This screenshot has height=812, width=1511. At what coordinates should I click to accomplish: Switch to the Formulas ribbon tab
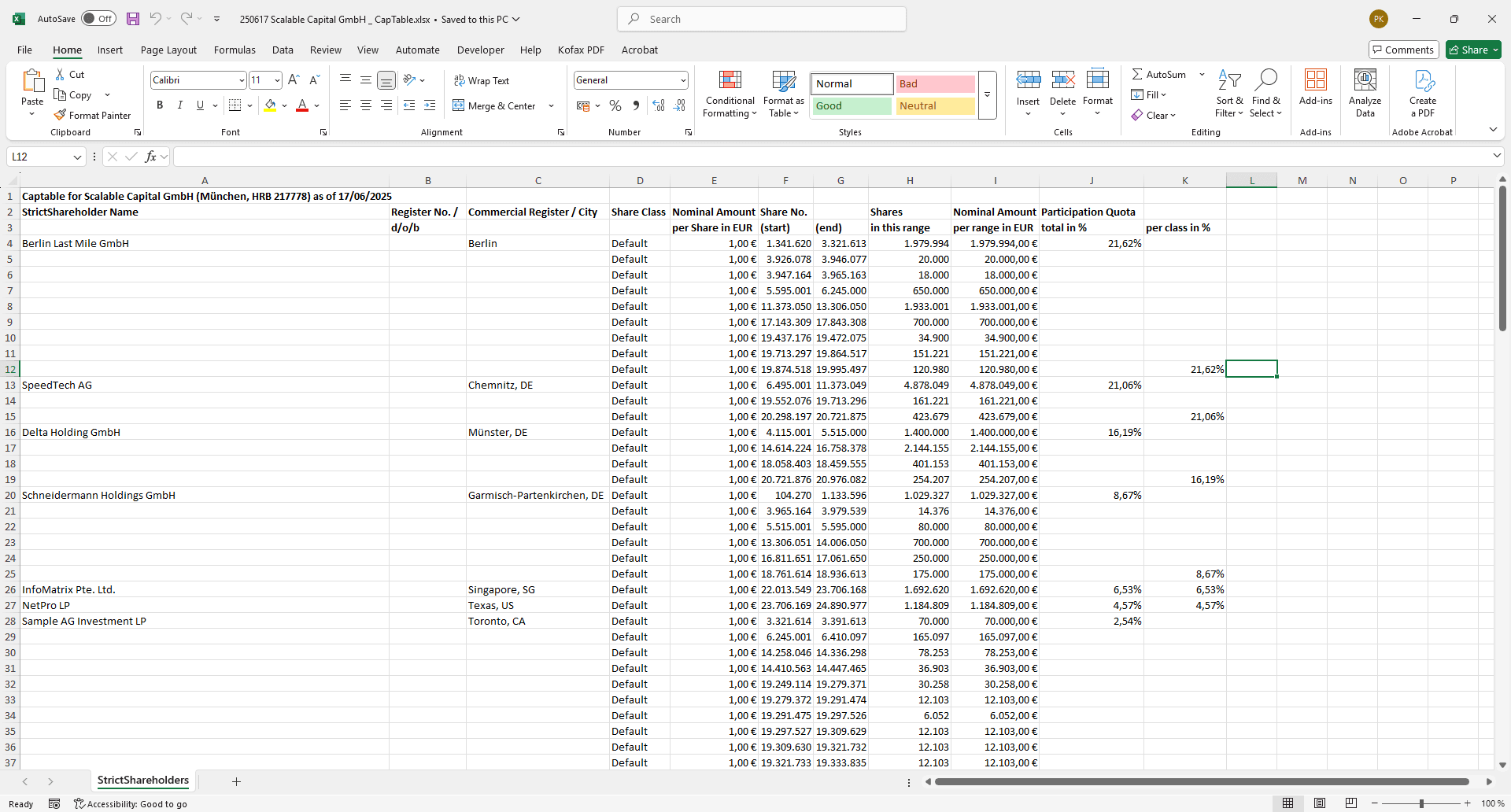[235, 50]
